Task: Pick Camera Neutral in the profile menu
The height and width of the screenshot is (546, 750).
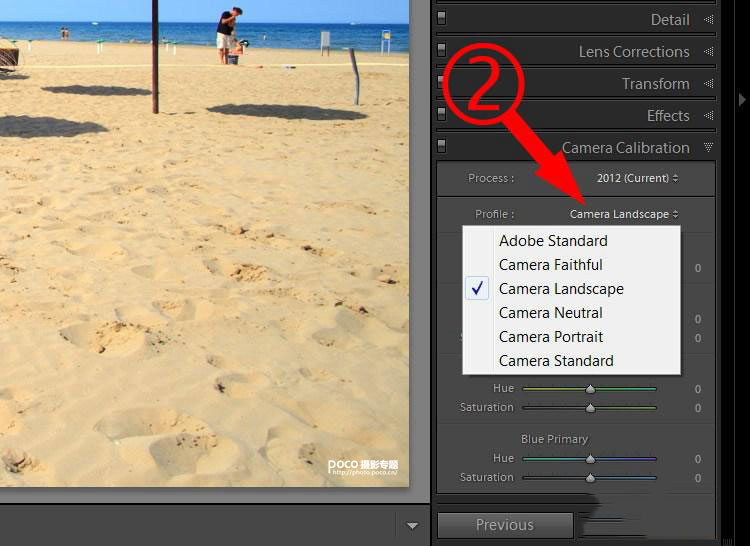Action: pyautogui.click(x=550, y=313)
